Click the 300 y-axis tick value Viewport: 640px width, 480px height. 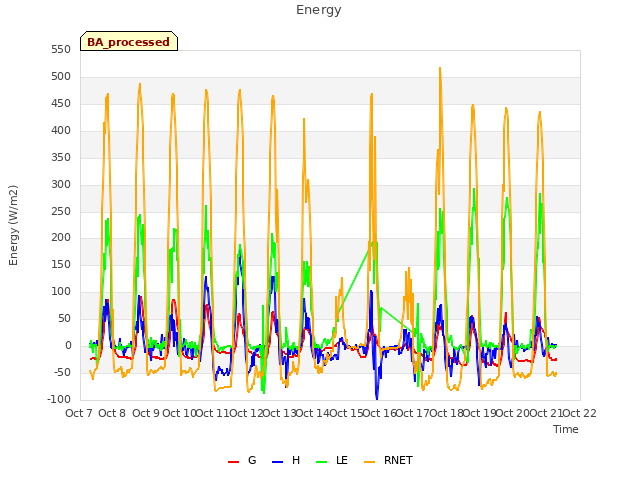pyautogui.click(x=61, y=184)
